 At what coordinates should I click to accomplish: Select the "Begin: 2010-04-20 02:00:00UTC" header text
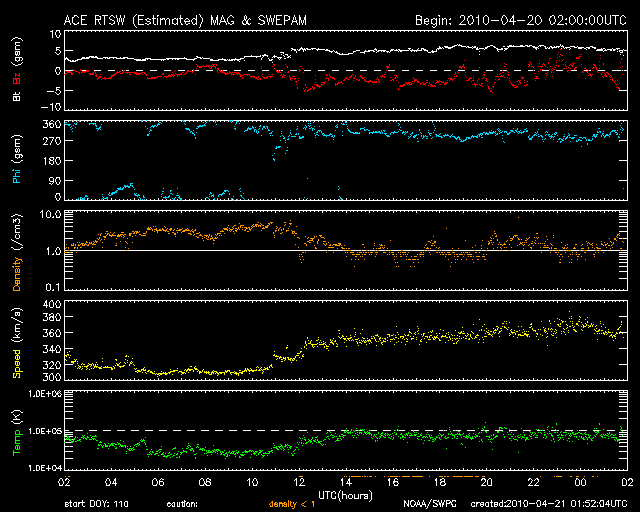[521, 20]
